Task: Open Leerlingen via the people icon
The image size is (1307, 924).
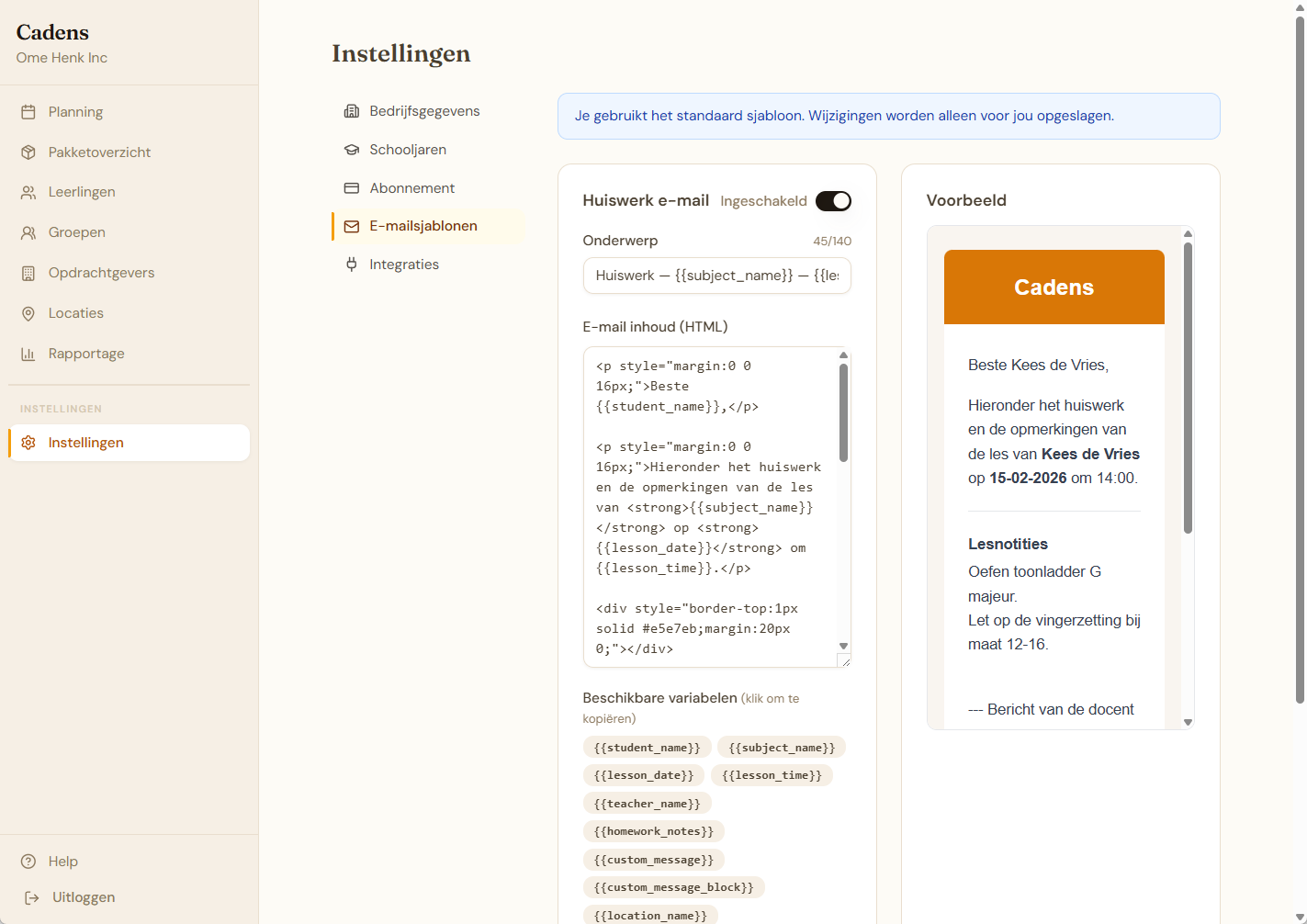Action: coord(30,192)
